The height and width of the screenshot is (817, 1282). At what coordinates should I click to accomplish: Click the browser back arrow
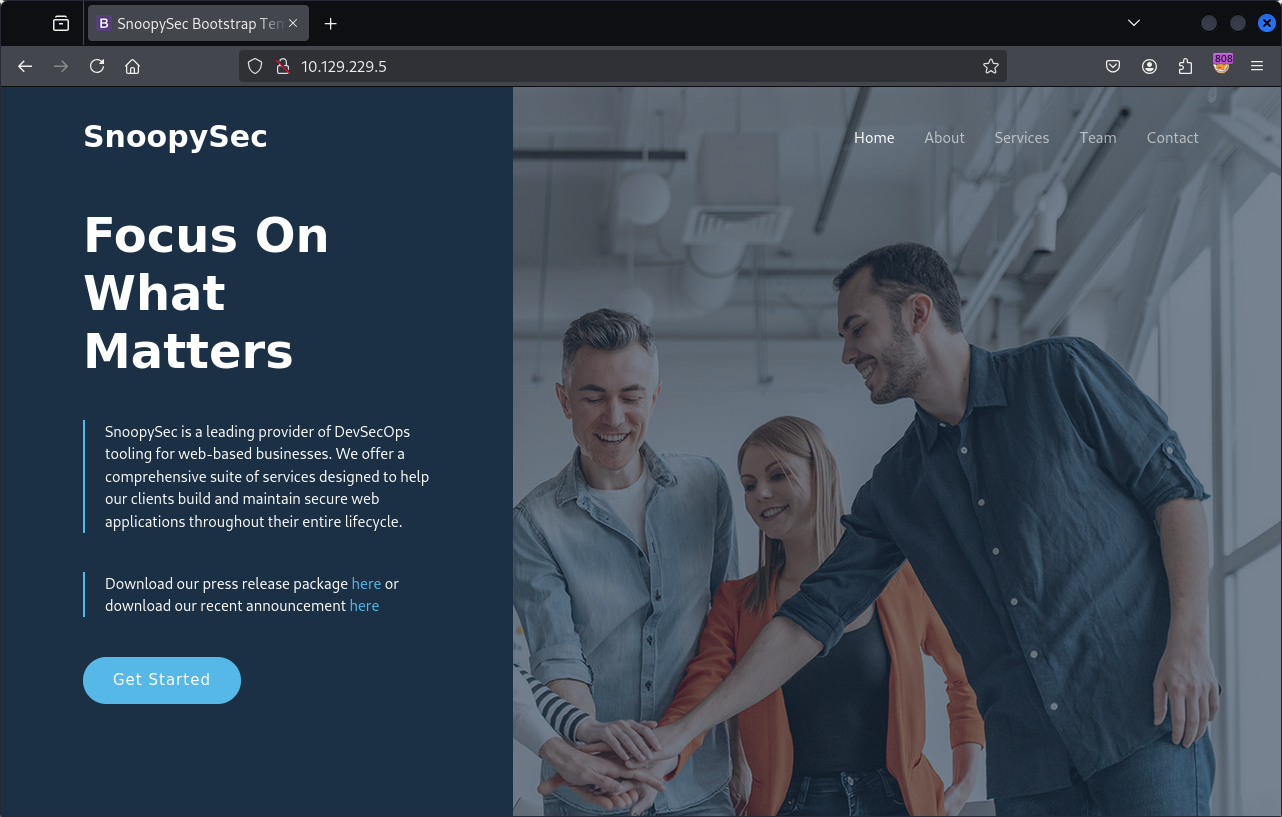pyautogui.click(x=25, y=66)
